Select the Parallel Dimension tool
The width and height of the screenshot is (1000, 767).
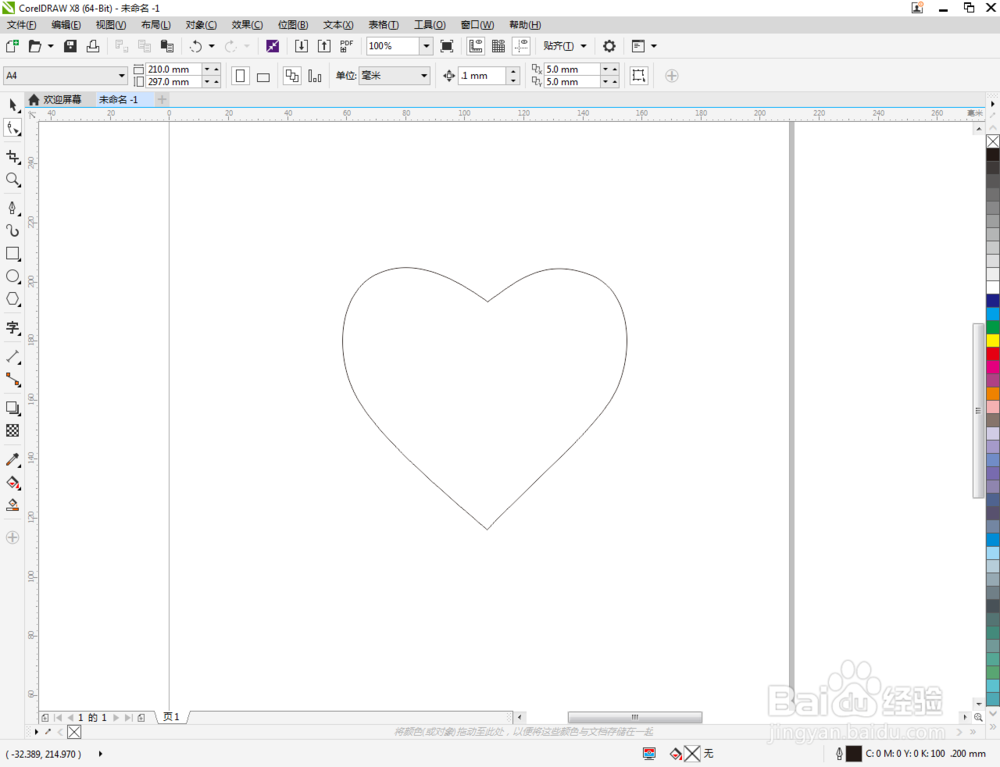(13, 356)
